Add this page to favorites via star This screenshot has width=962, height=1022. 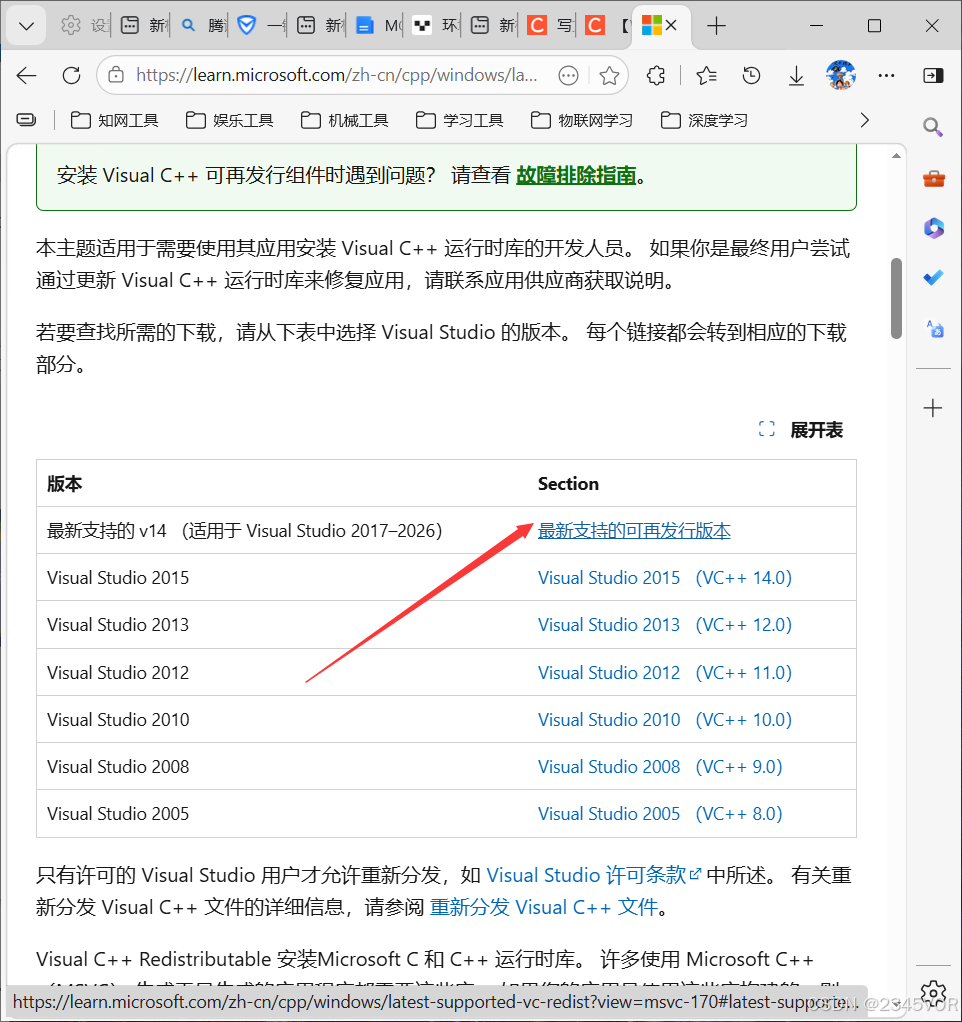(610, 75)
